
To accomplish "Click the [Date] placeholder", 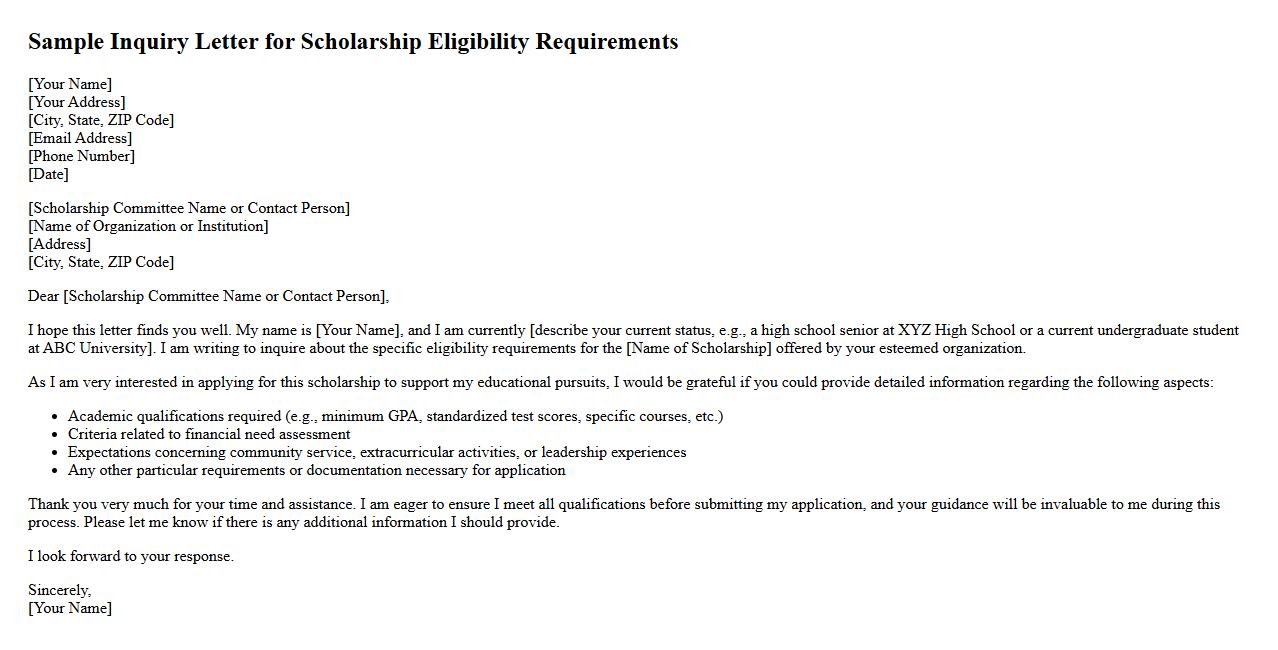I will coord(48,174).
